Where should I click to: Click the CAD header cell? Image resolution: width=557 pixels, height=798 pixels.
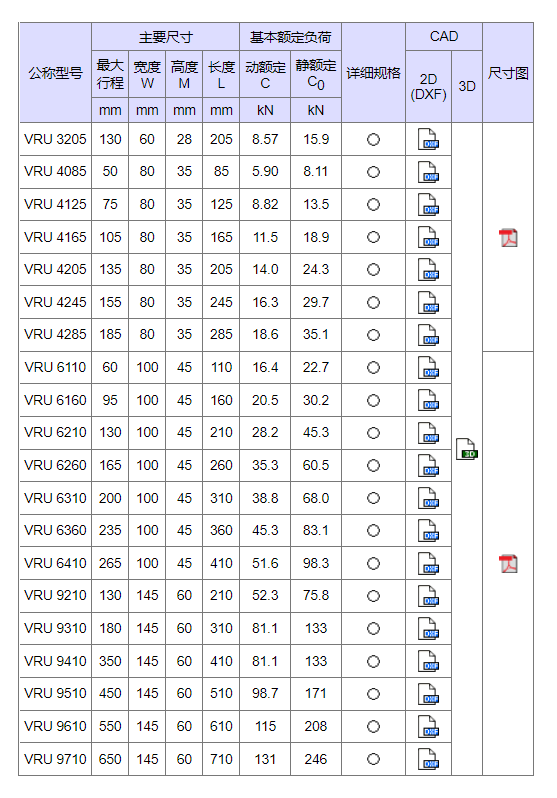[444, 37]
